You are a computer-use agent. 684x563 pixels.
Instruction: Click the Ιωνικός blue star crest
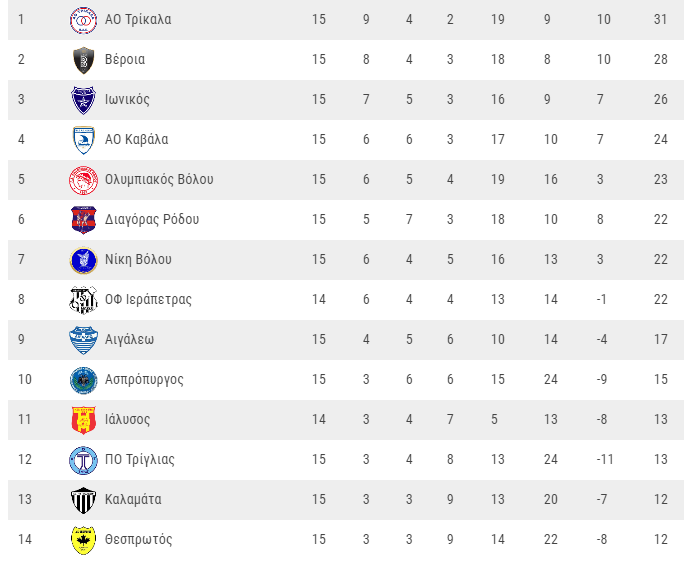[83, 100]
